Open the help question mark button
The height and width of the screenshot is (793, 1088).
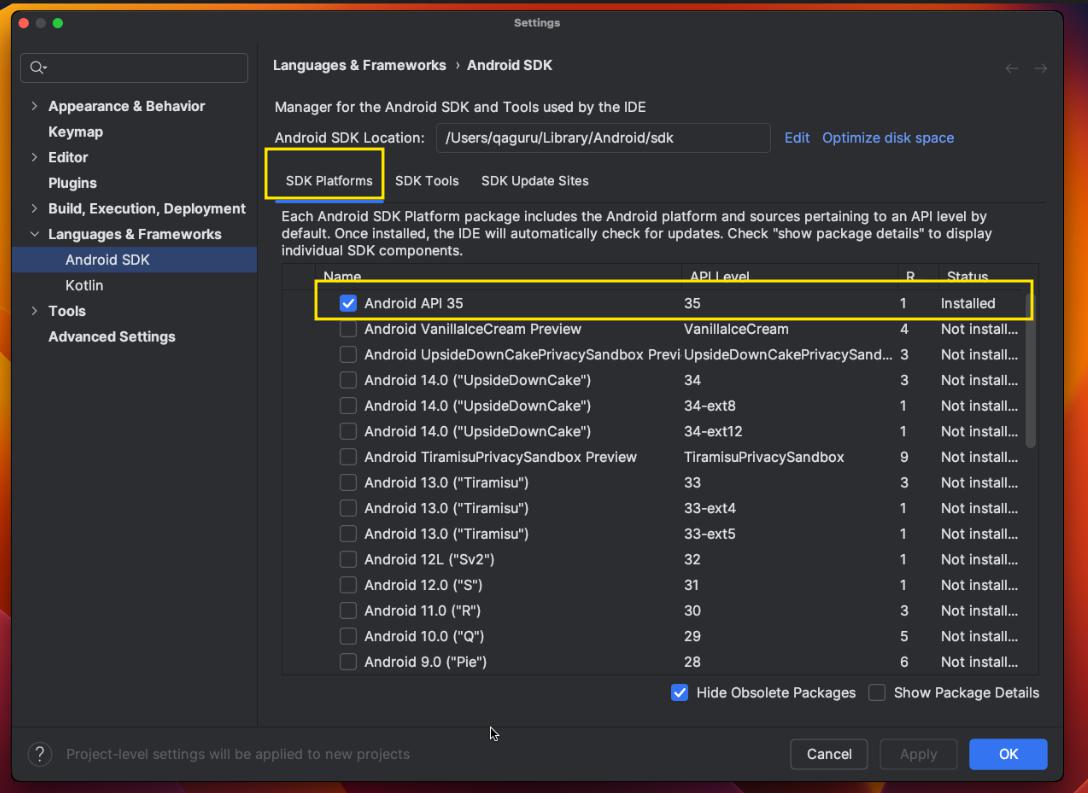[40, 754]
